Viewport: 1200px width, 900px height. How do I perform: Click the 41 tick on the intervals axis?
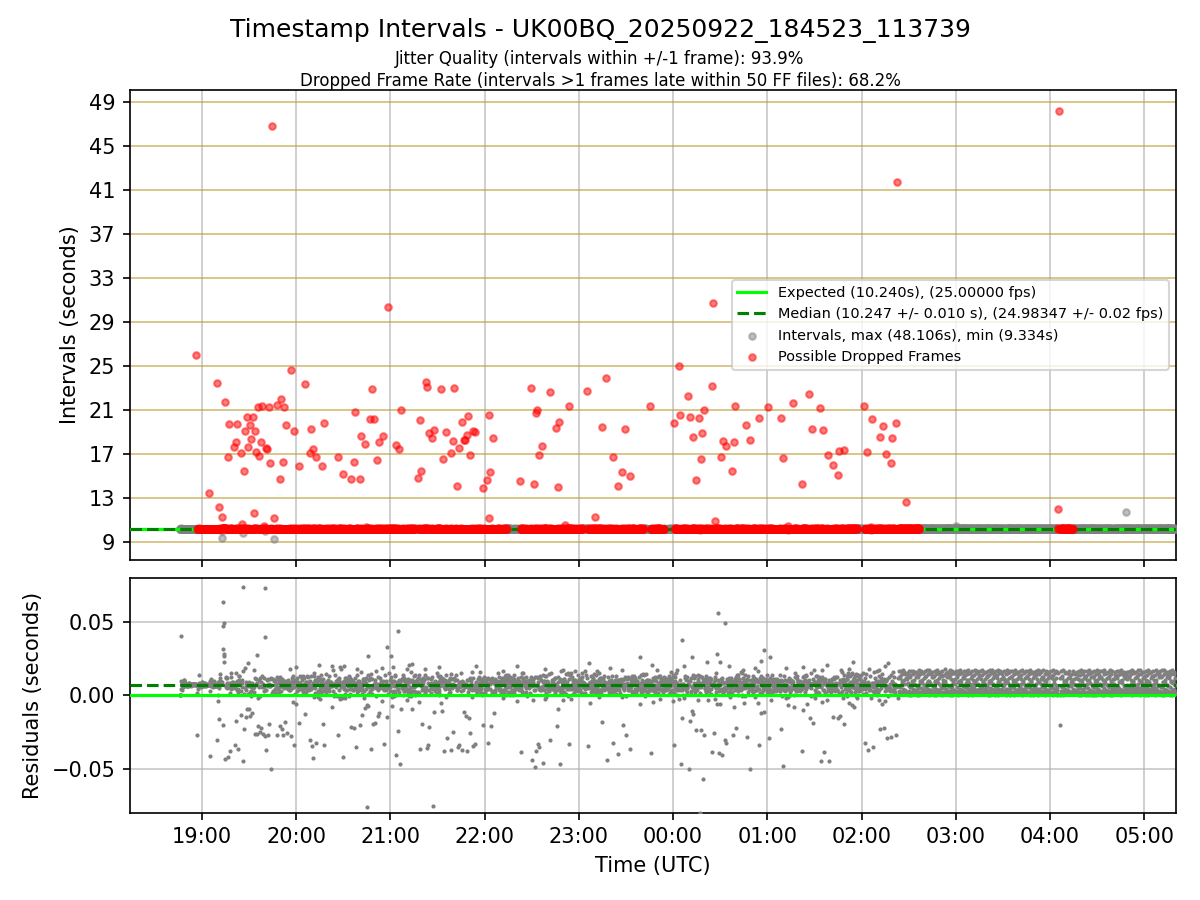pyautogui.click(x=103, y=190)
